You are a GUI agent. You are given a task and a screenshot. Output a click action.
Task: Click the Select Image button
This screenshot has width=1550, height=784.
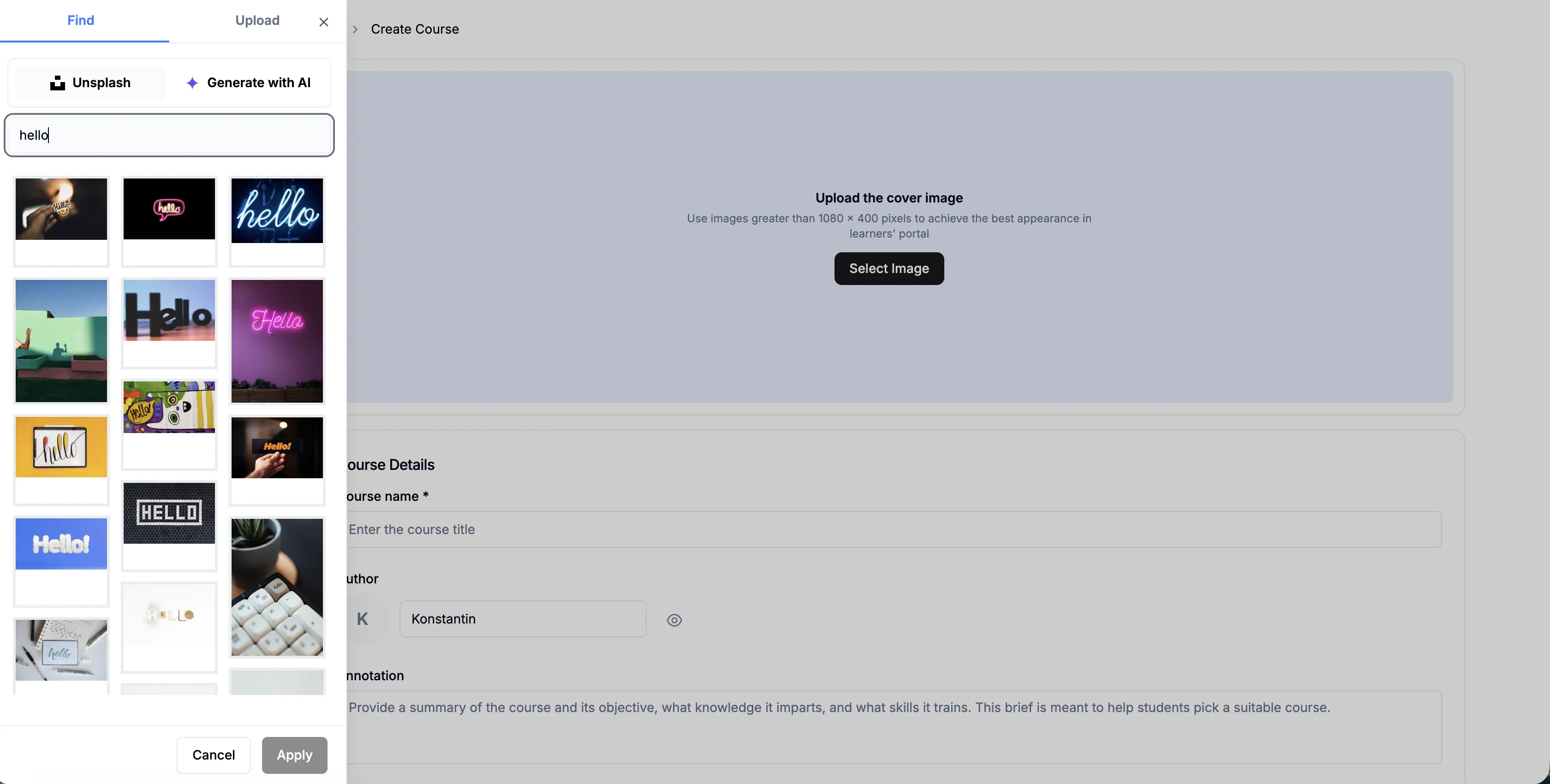pos(889,268)
